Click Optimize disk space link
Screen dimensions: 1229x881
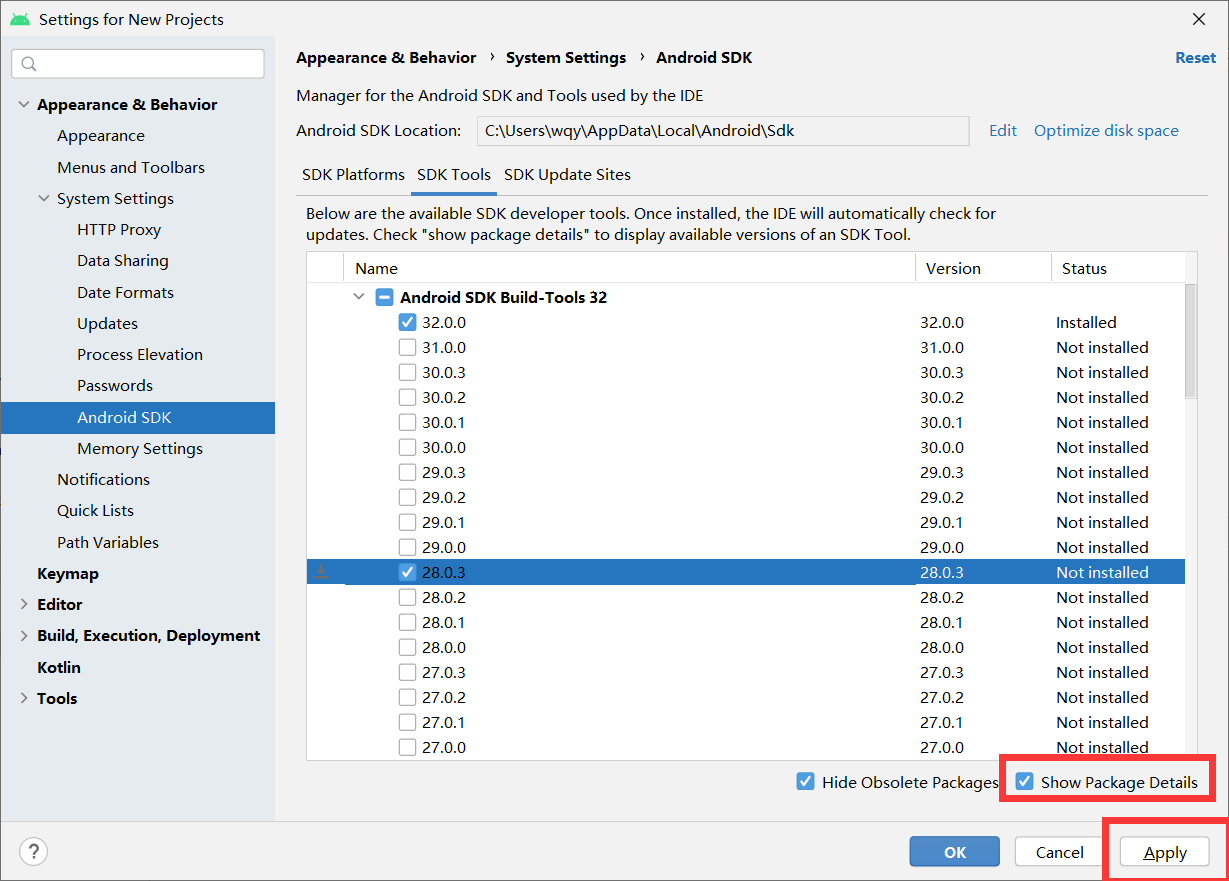1106,130
